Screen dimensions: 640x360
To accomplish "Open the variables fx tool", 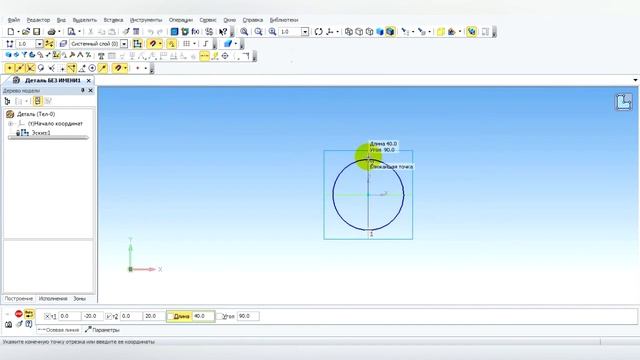I will pos(196,31).
